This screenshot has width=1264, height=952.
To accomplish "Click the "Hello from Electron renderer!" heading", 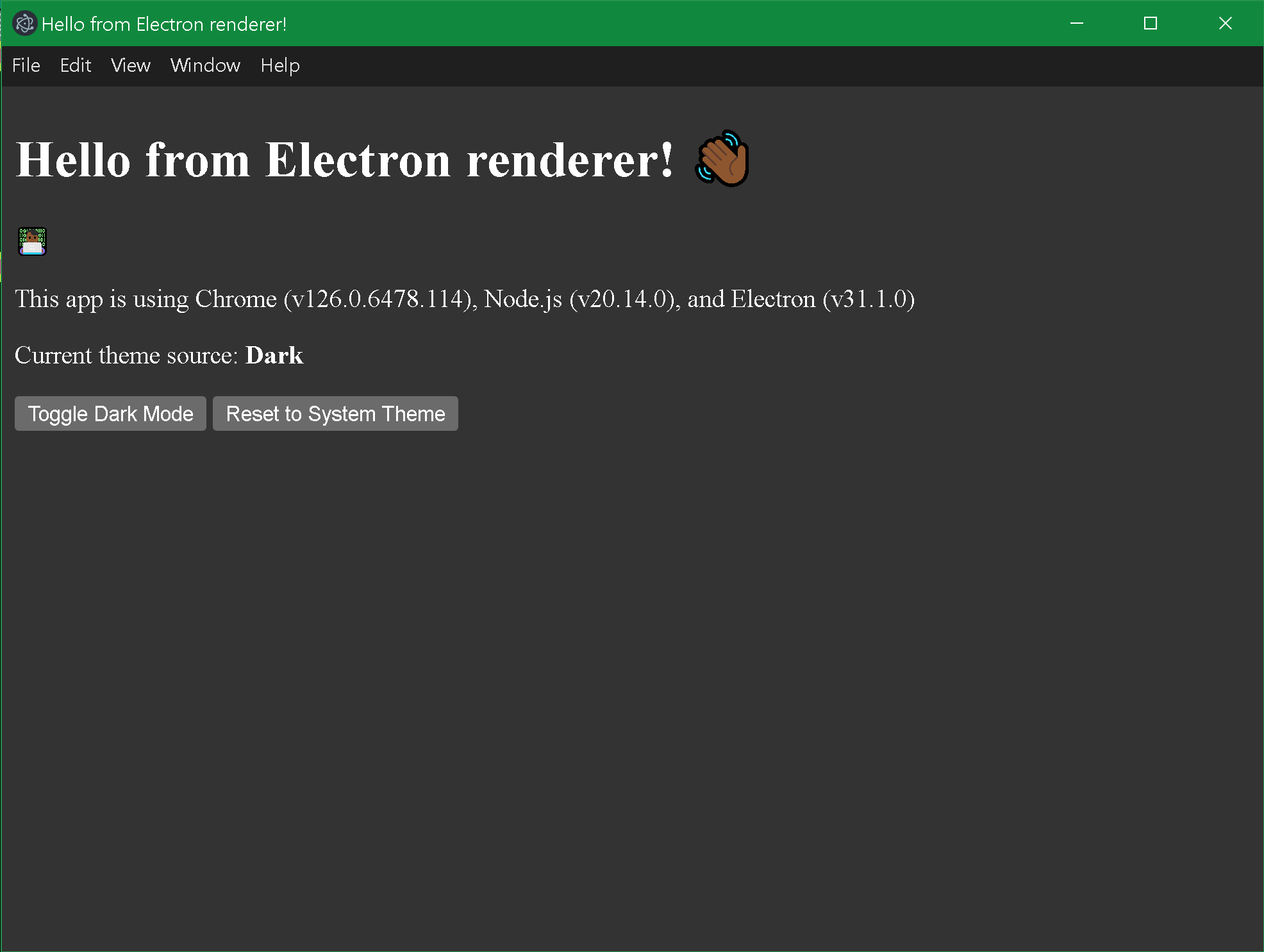I will tap(345, 160).
